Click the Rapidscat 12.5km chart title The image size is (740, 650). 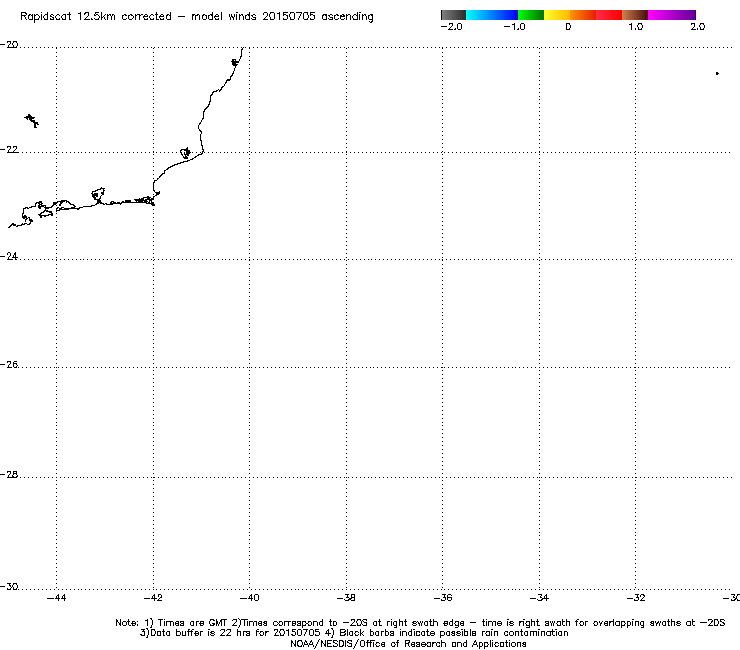[x=196, y=17]
